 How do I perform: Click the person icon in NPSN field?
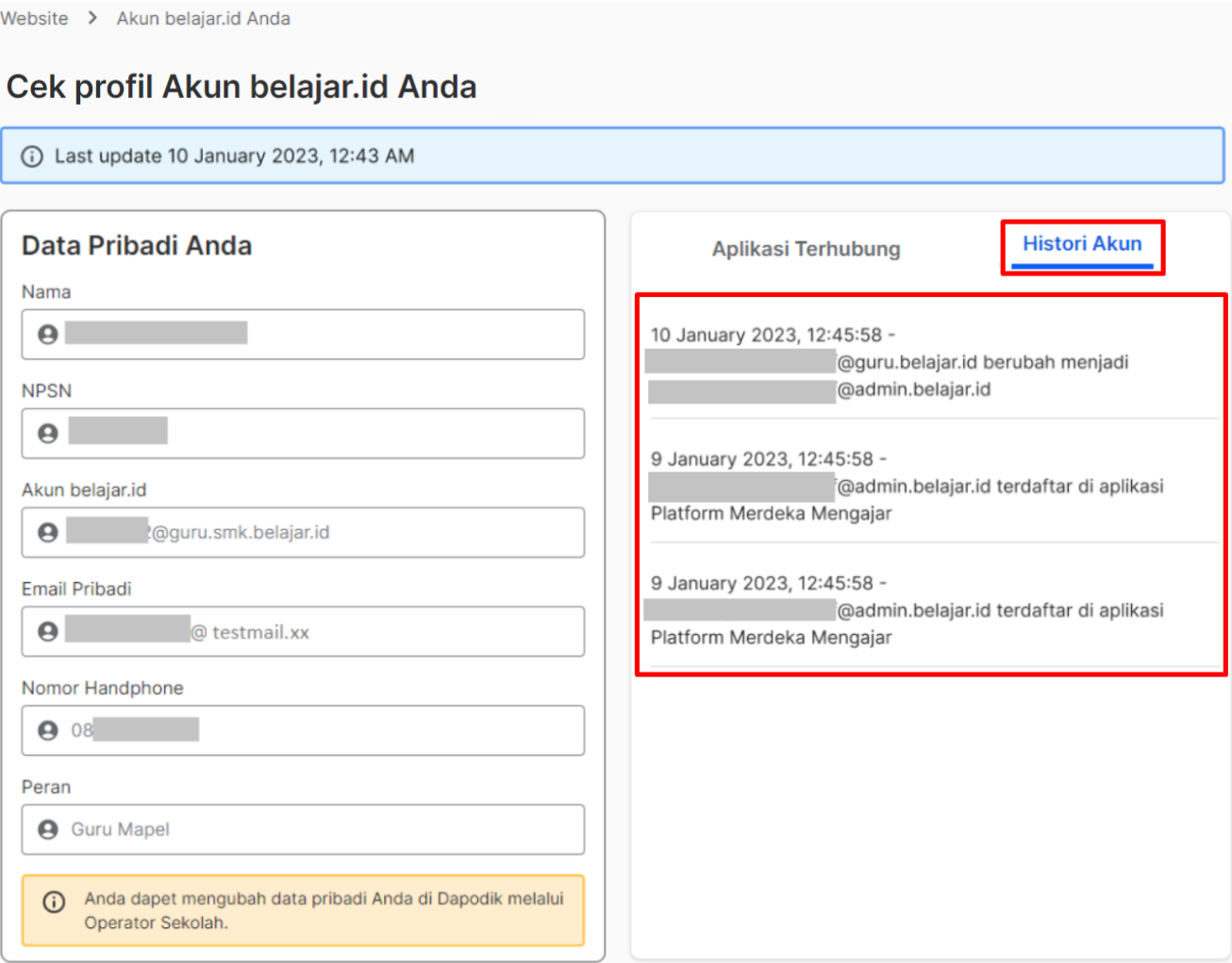tap(48, 433)
